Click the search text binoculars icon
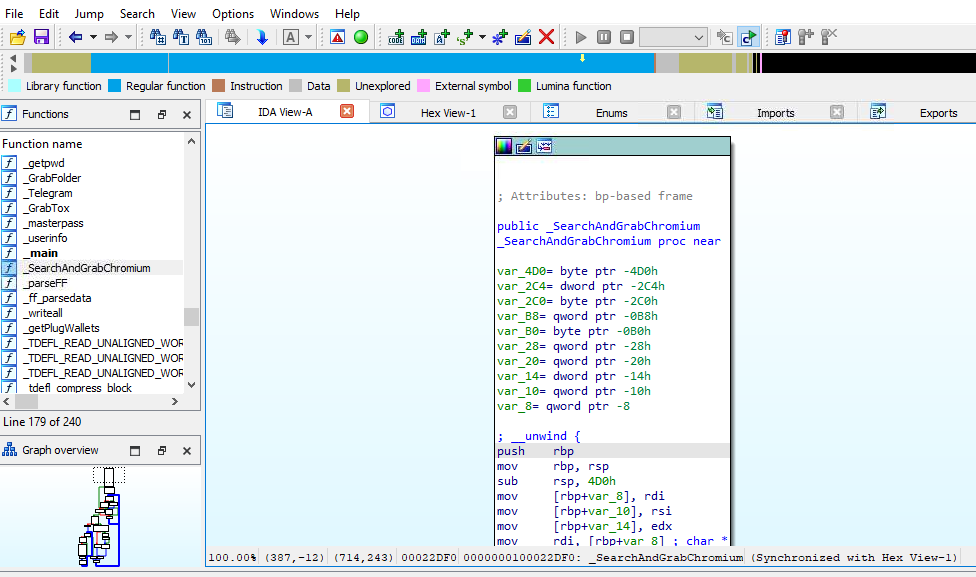 pos(181,37)
